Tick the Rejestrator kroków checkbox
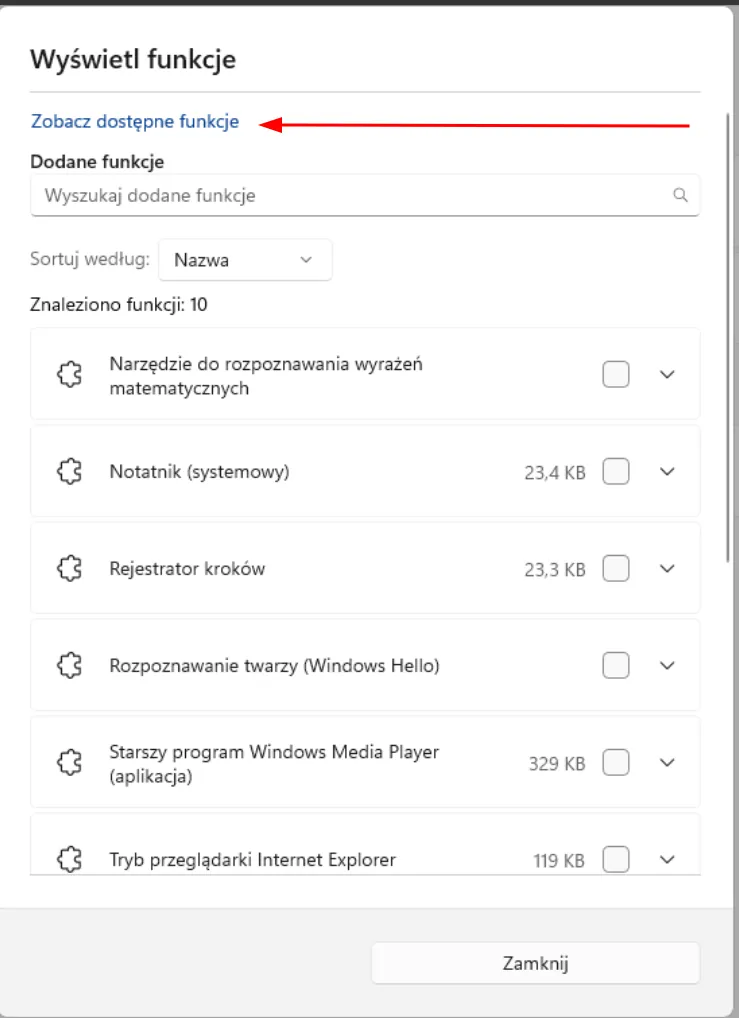 [x=616, y=568]
